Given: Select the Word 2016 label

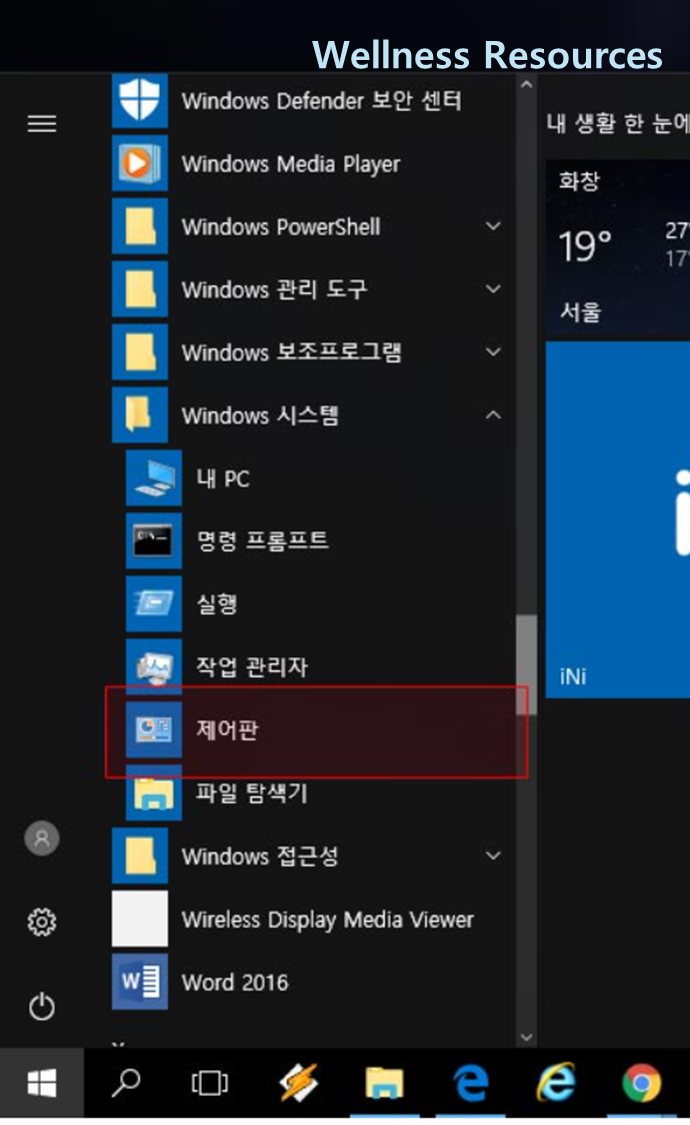Looking at the screenshot, I should [x=235, y=982].
